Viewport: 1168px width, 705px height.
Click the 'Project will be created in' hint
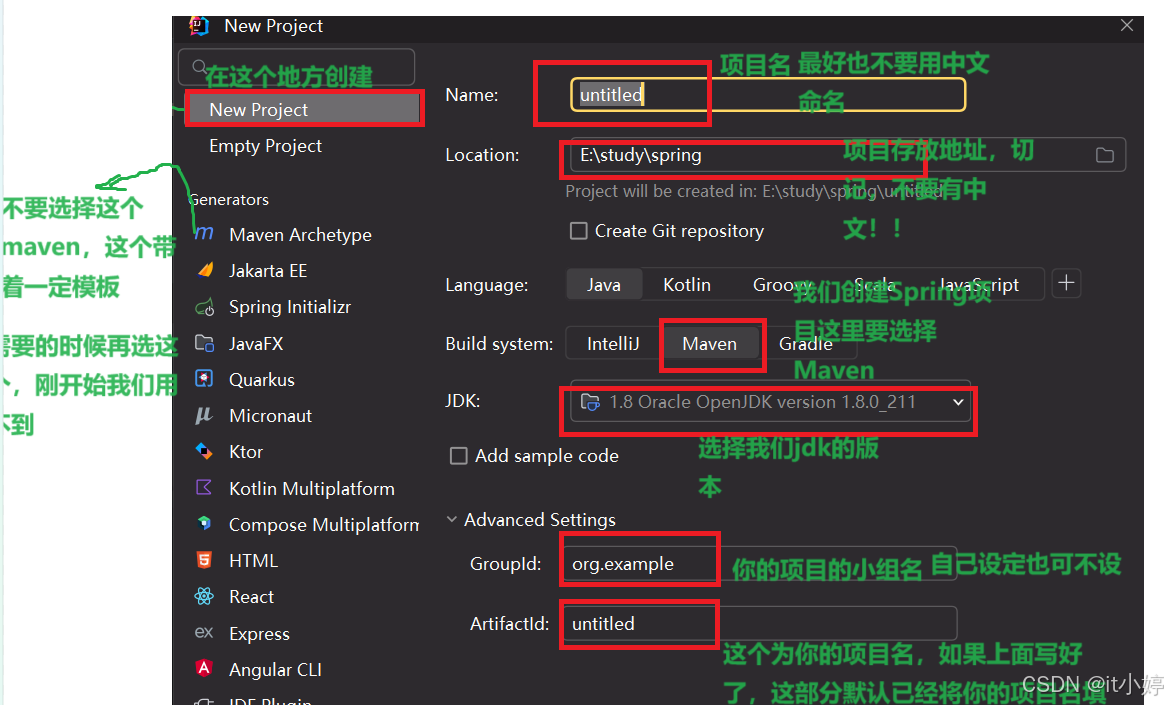coord(755,192)
